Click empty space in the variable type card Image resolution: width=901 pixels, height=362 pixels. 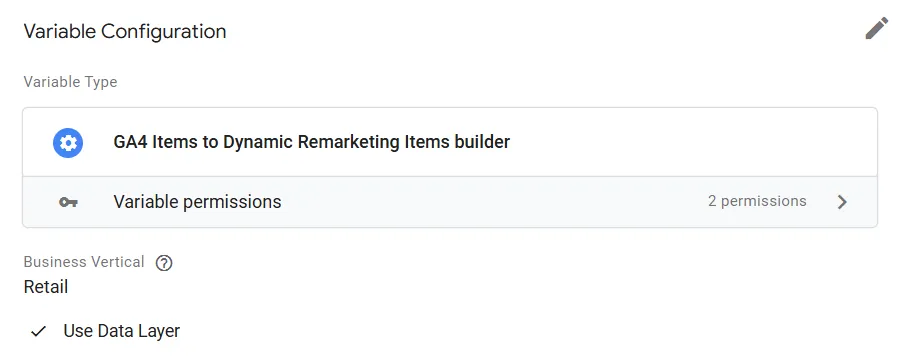coord(690,142)
